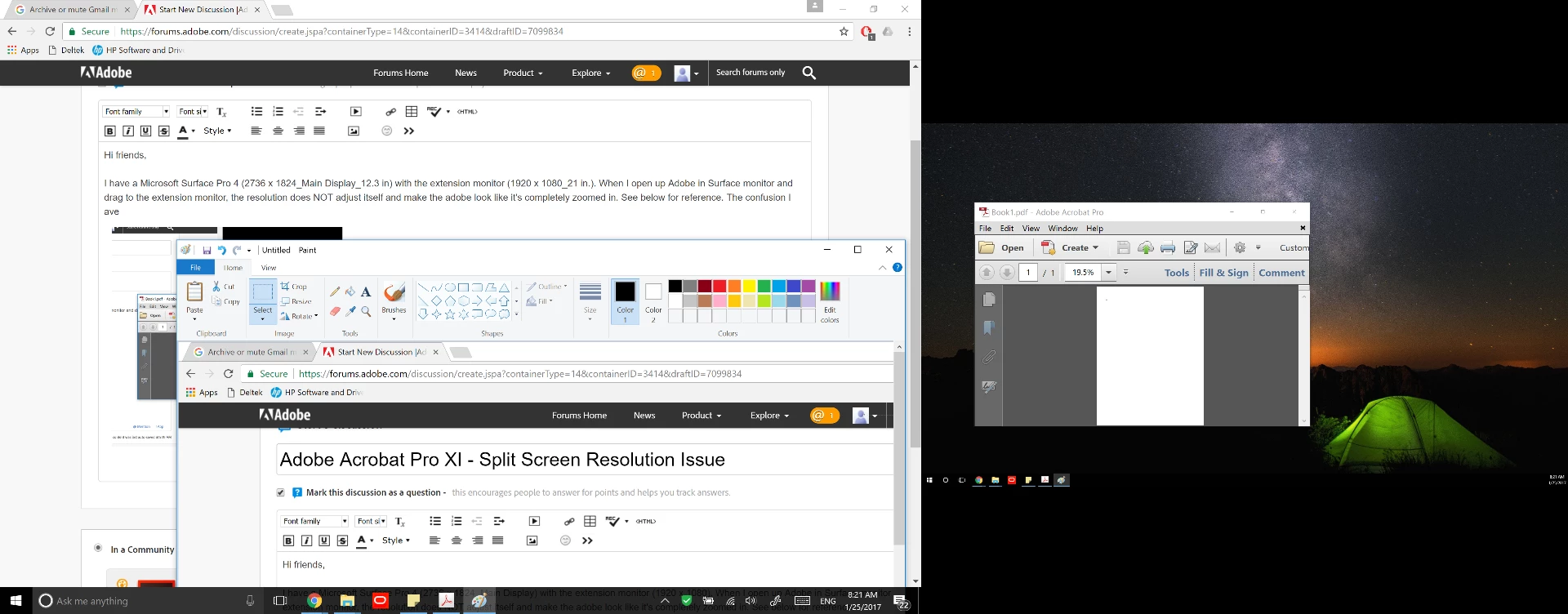
Task: Activate the Color picker eyedropper in Paint
Action: 350,311
